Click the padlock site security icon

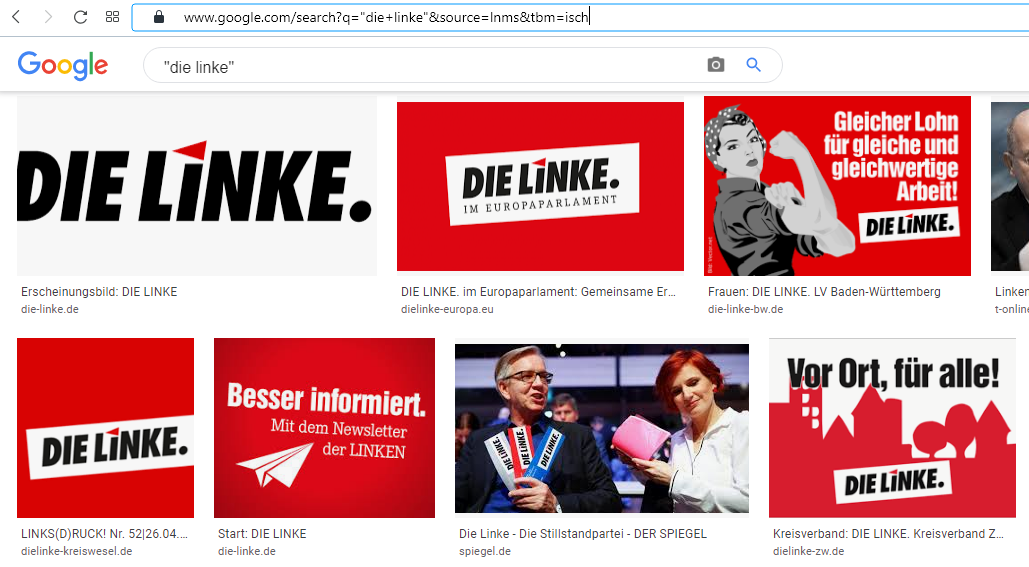coord(159,17)
